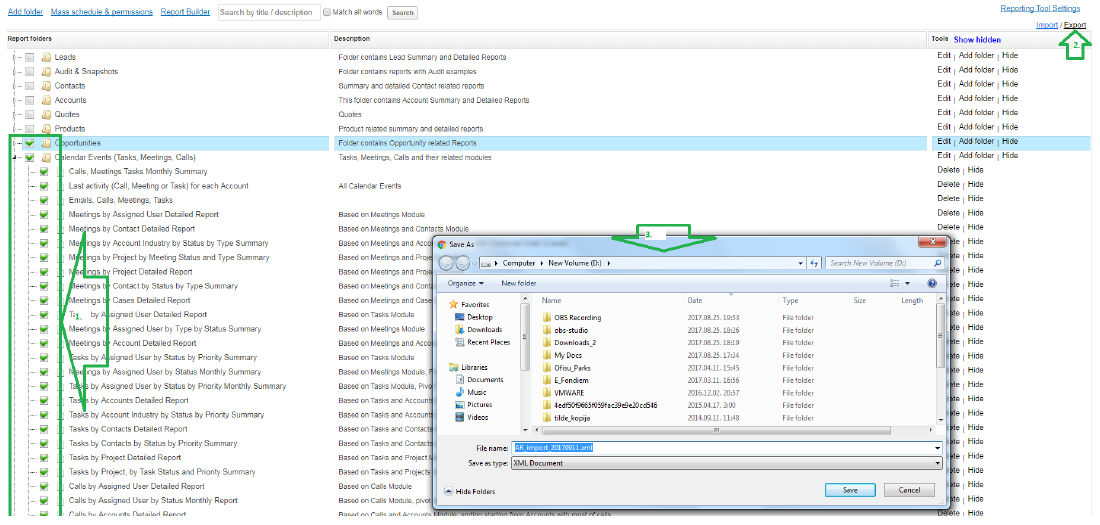The width and height of the screenshot is (1100, 525).
Task: Check the Leads folder checkbox
Action: 29,58
